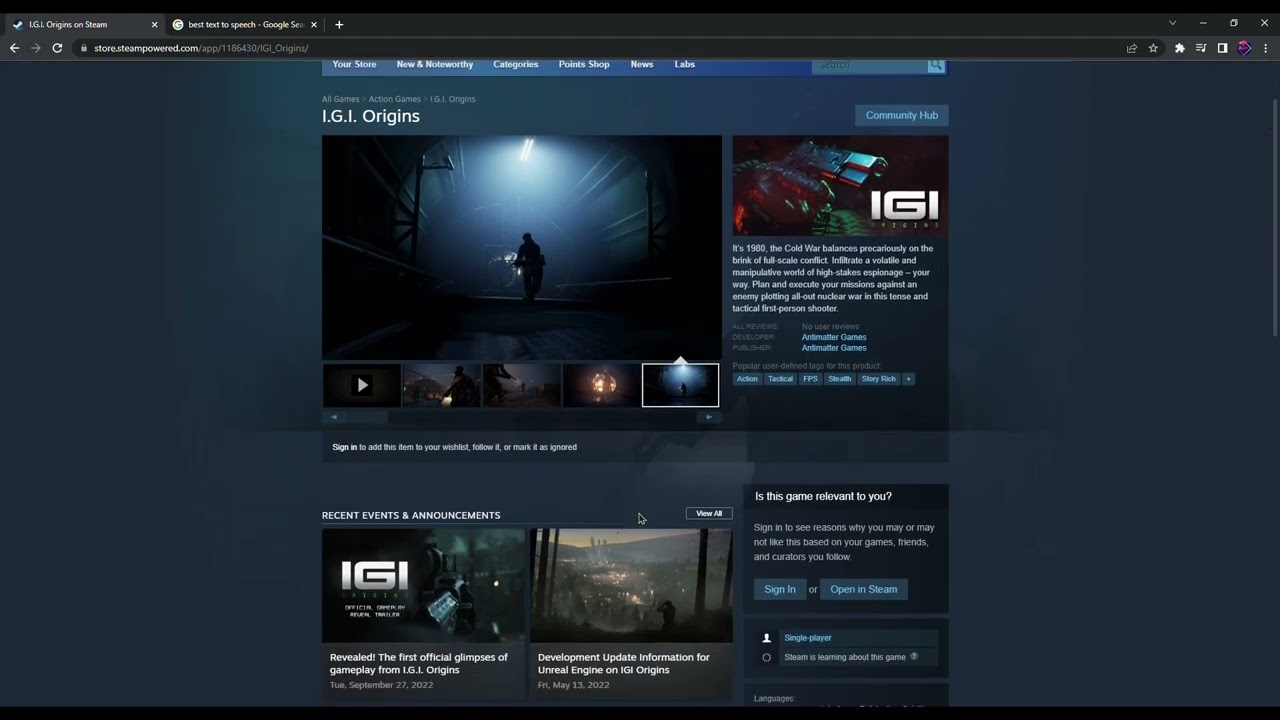Open the Categories menu
Image resolution: width=1280 pixels, height=720 pixels.
516,64
